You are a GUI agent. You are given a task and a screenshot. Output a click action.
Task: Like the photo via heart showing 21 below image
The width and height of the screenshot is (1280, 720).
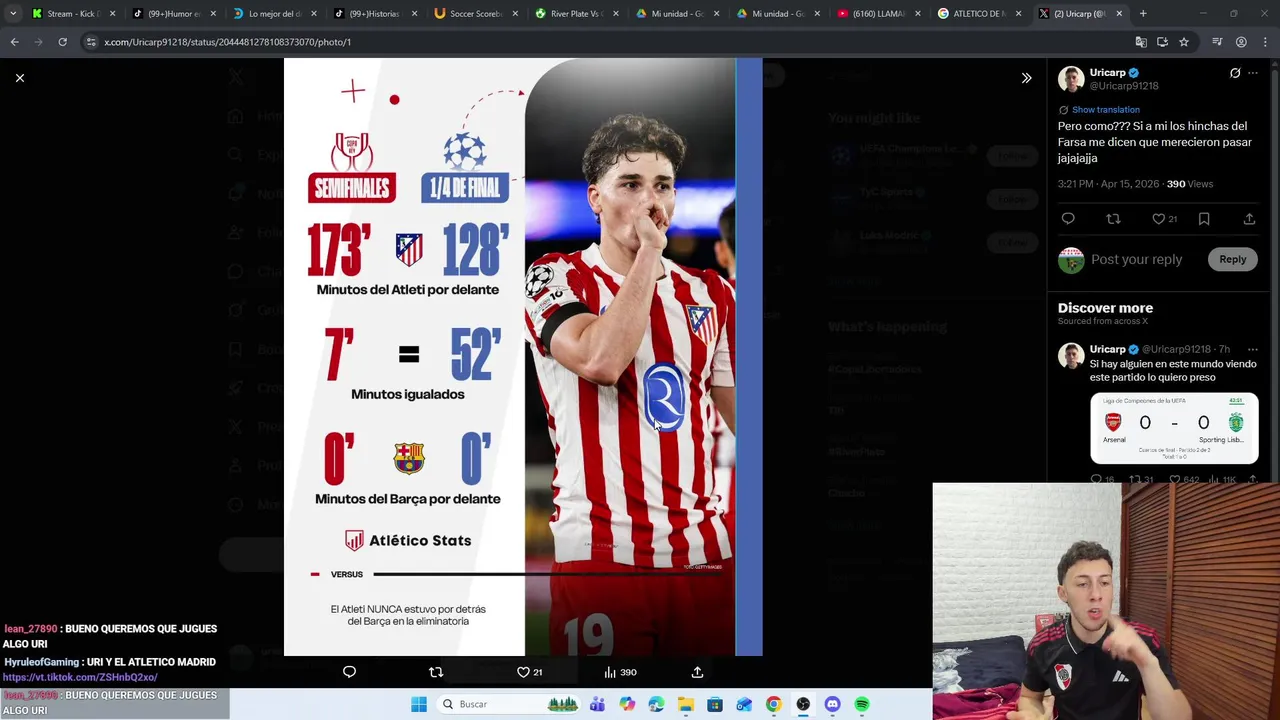coord(529,672)
